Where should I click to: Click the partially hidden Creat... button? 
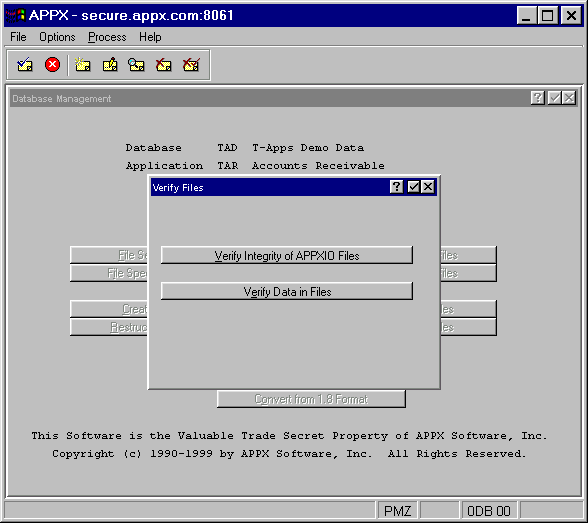109,309
